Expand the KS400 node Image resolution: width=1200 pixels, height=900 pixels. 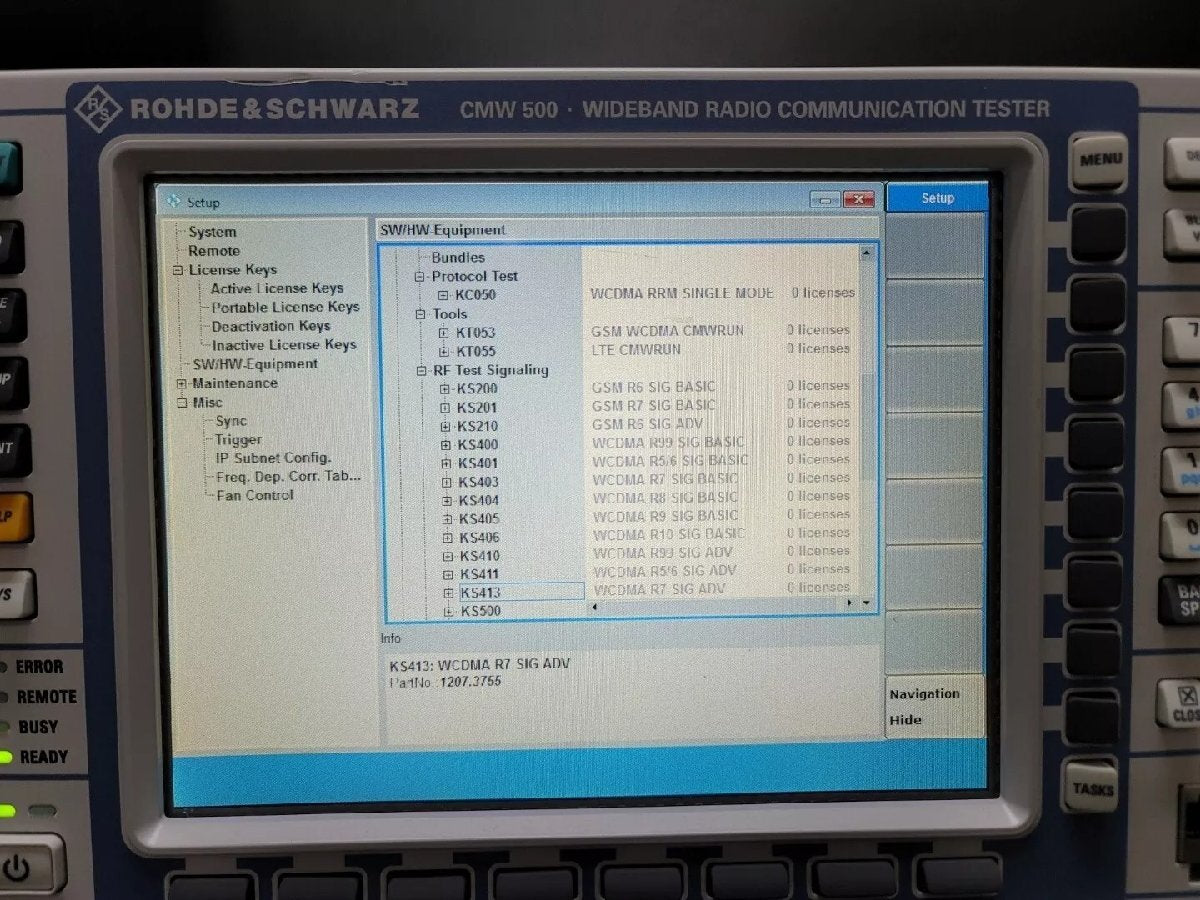tap(446, 445)
